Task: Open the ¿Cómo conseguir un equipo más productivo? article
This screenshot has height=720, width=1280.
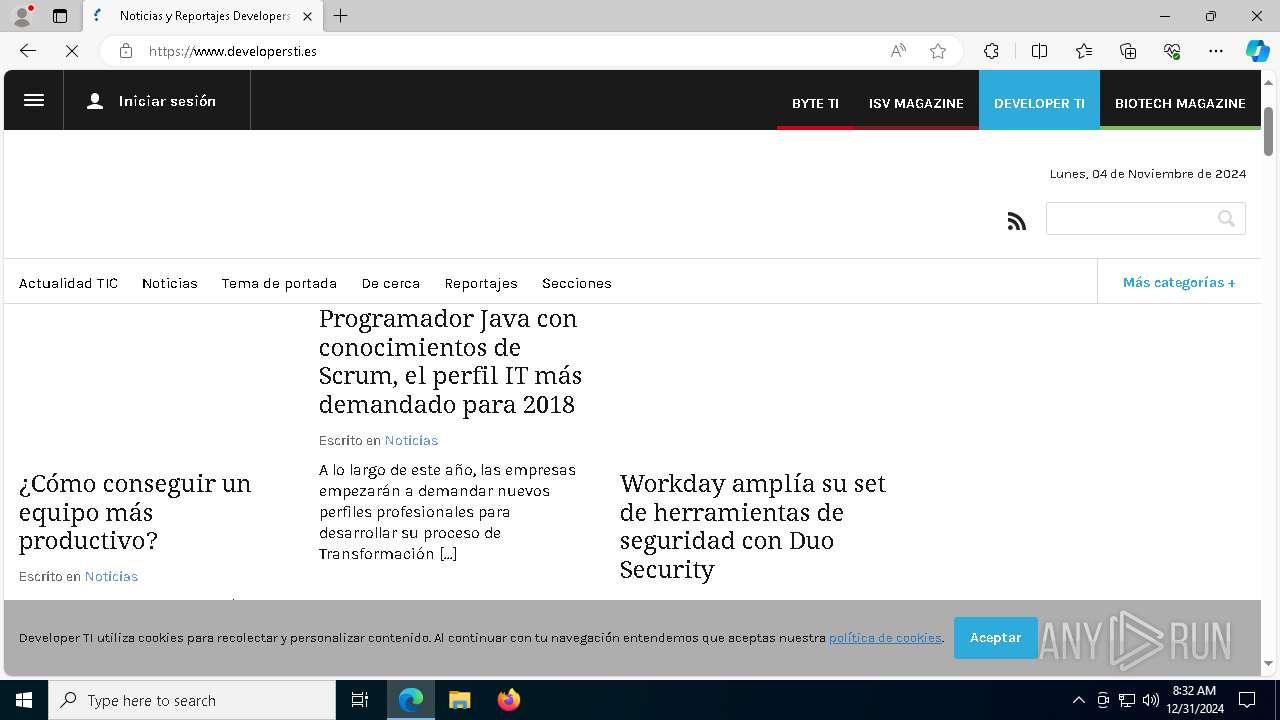Action: tap(135, 512)
